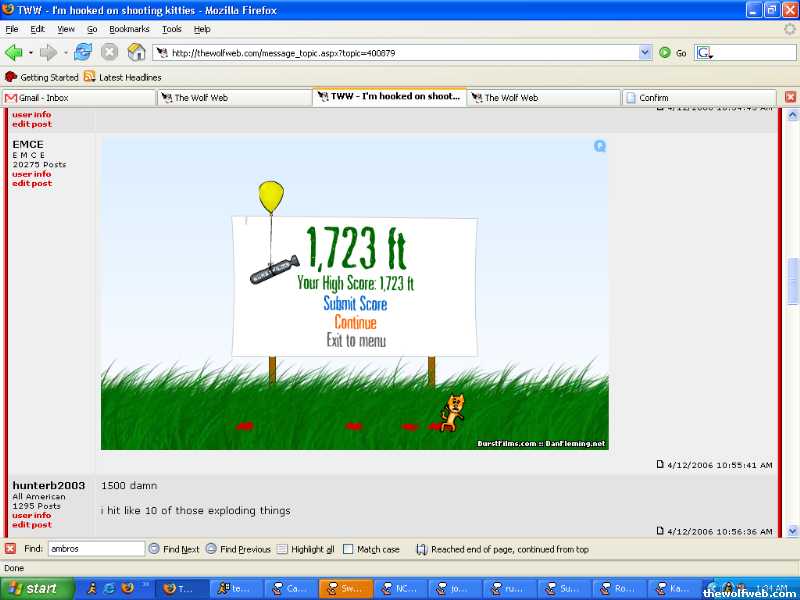Open the Back button history dropdown arrow
Viewport: 800px width, 600px height.
click(31, 52)
